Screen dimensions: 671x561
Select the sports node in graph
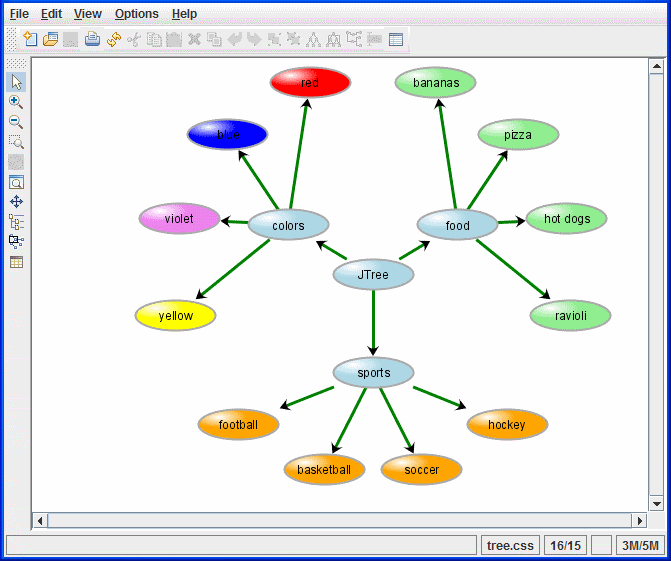tap(373, 373)
